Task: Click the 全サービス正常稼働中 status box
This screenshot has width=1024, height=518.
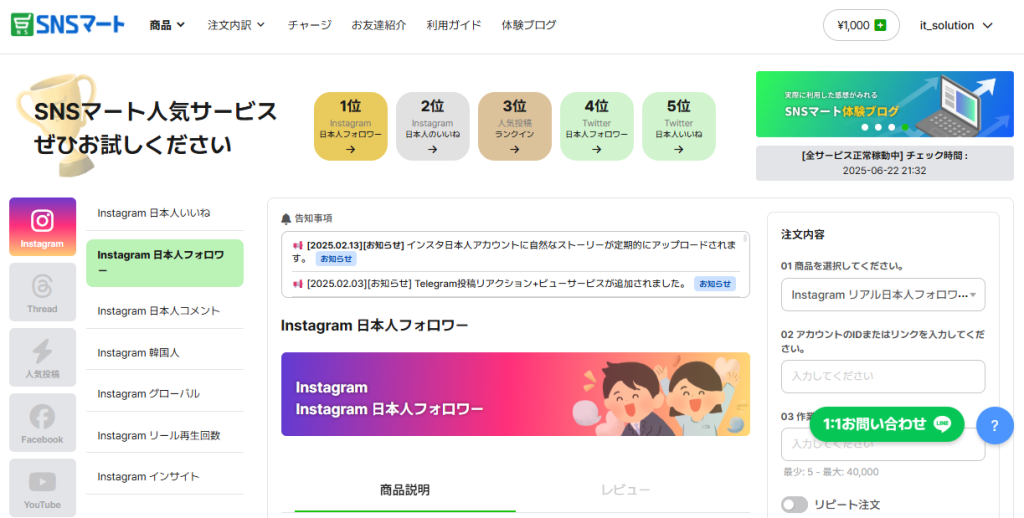Action: tap(885, 163)
